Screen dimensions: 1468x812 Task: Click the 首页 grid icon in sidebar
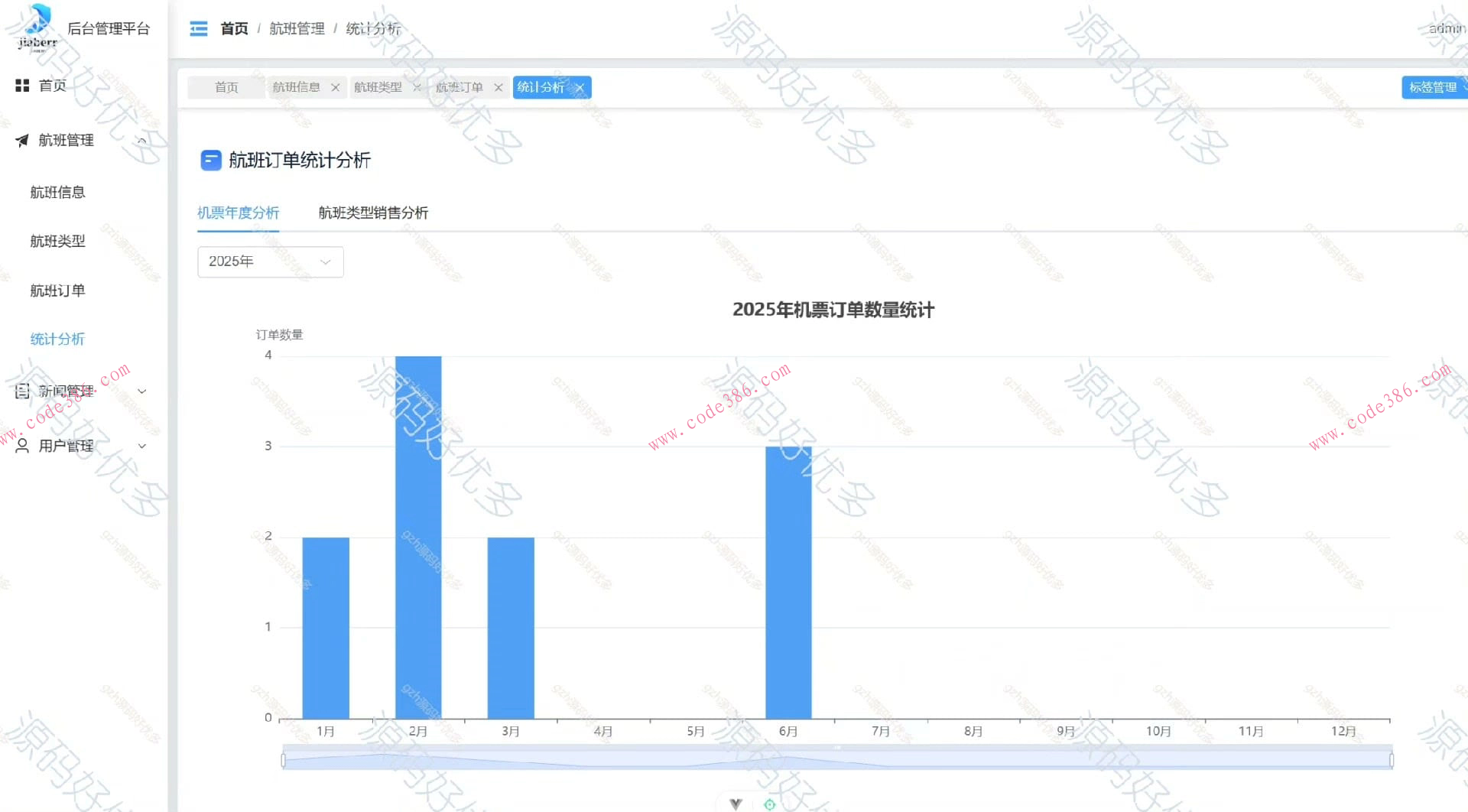22,86
